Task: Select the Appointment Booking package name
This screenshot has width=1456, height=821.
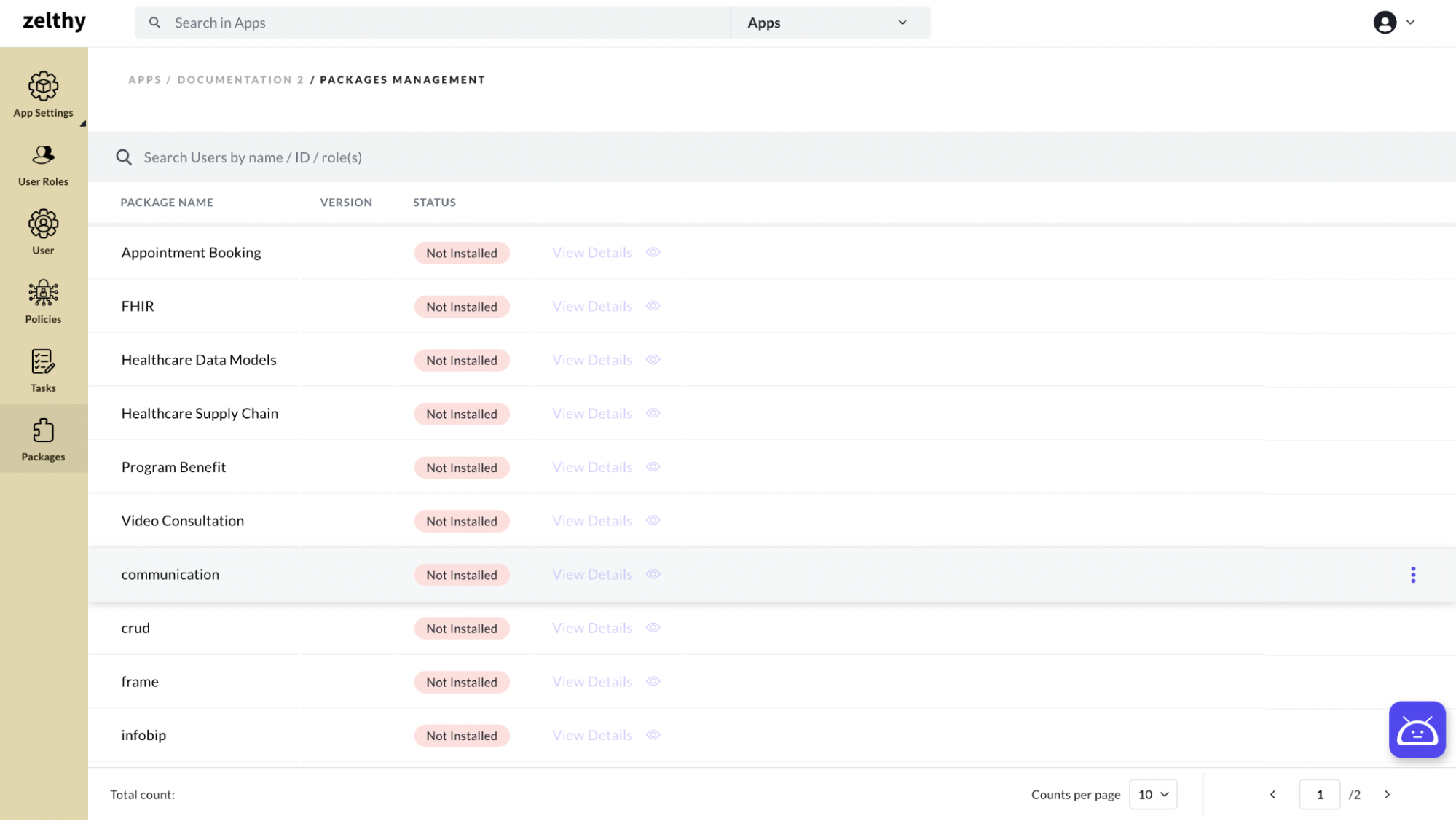Action: click(x=191, y=252)
